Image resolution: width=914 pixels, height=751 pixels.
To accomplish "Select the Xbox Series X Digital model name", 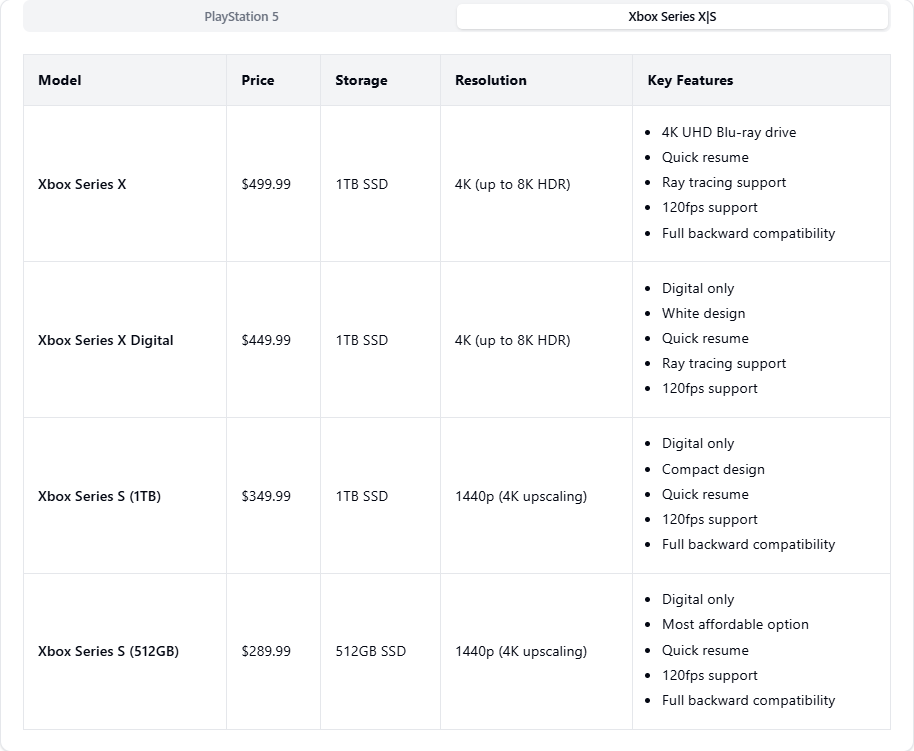I will [106, 341].
